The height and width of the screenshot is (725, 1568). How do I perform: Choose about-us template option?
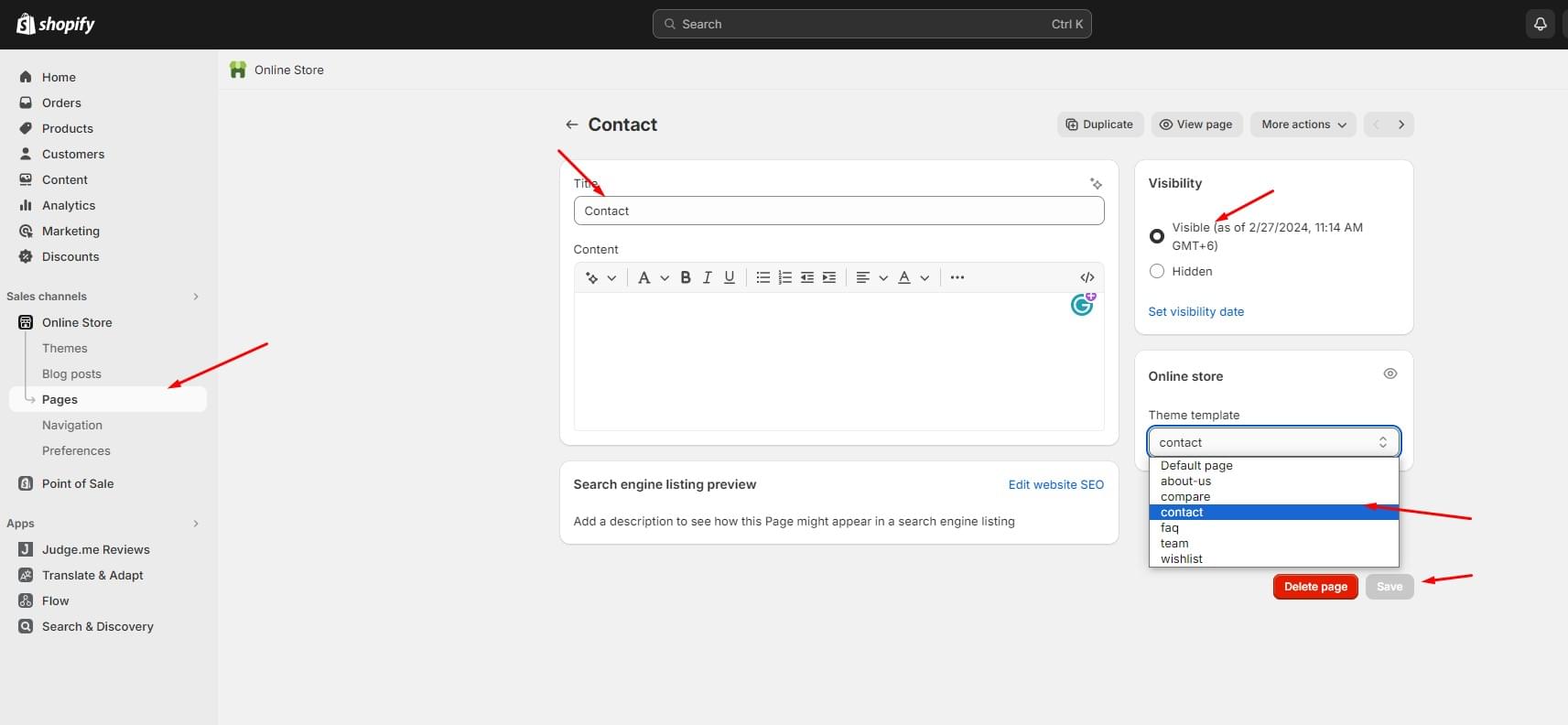pos(1273,482)
